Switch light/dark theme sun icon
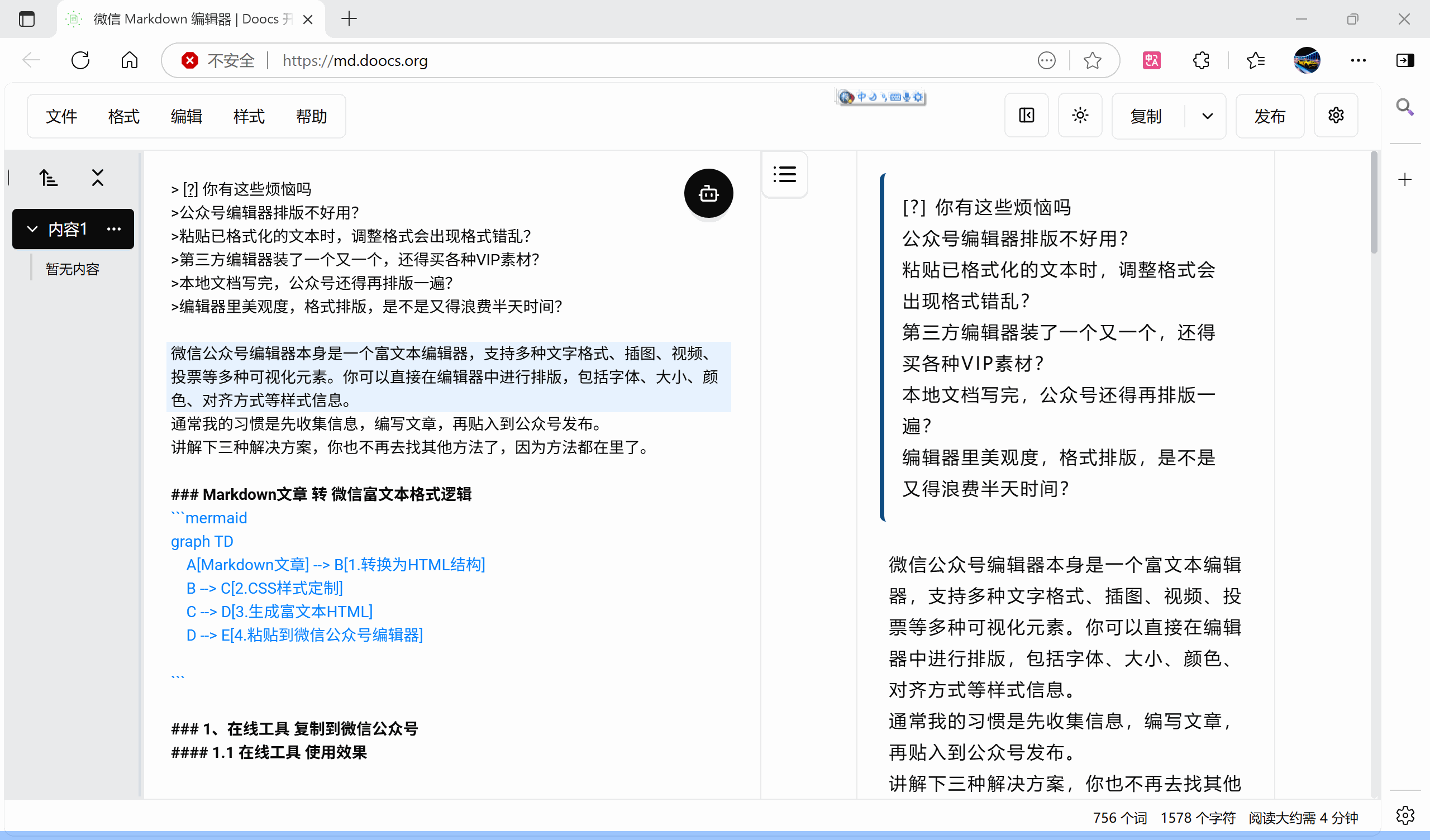Viewport: 1430px width, 840px height. coord(1080,116)
